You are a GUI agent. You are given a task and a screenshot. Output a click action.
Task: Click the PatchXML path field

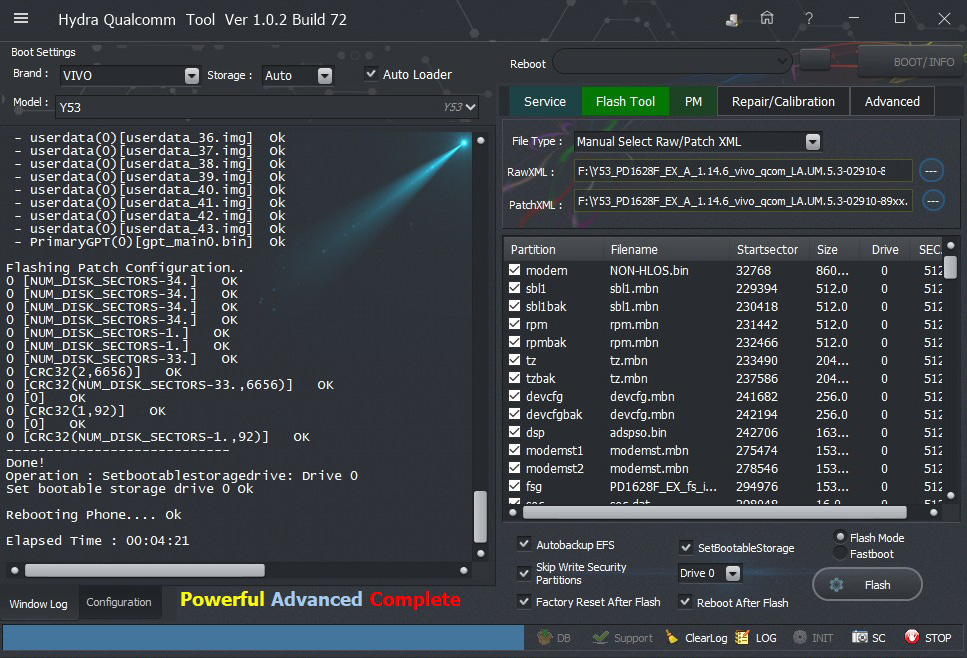[x=743, y=201]
